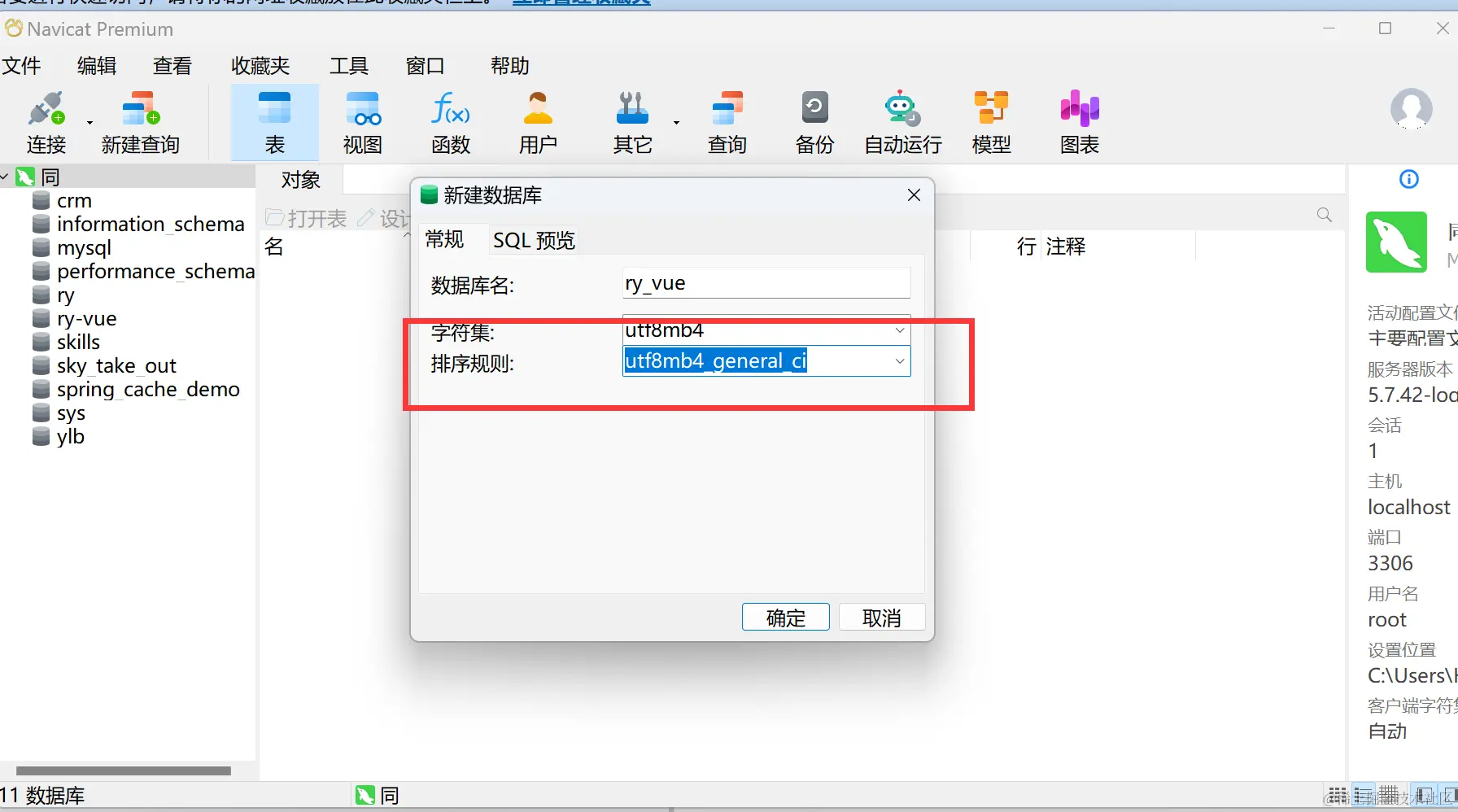Click the 取消 cancel button
Image resolution: width=1458 pixels, height=812 pixels.
tap(882, 618)
